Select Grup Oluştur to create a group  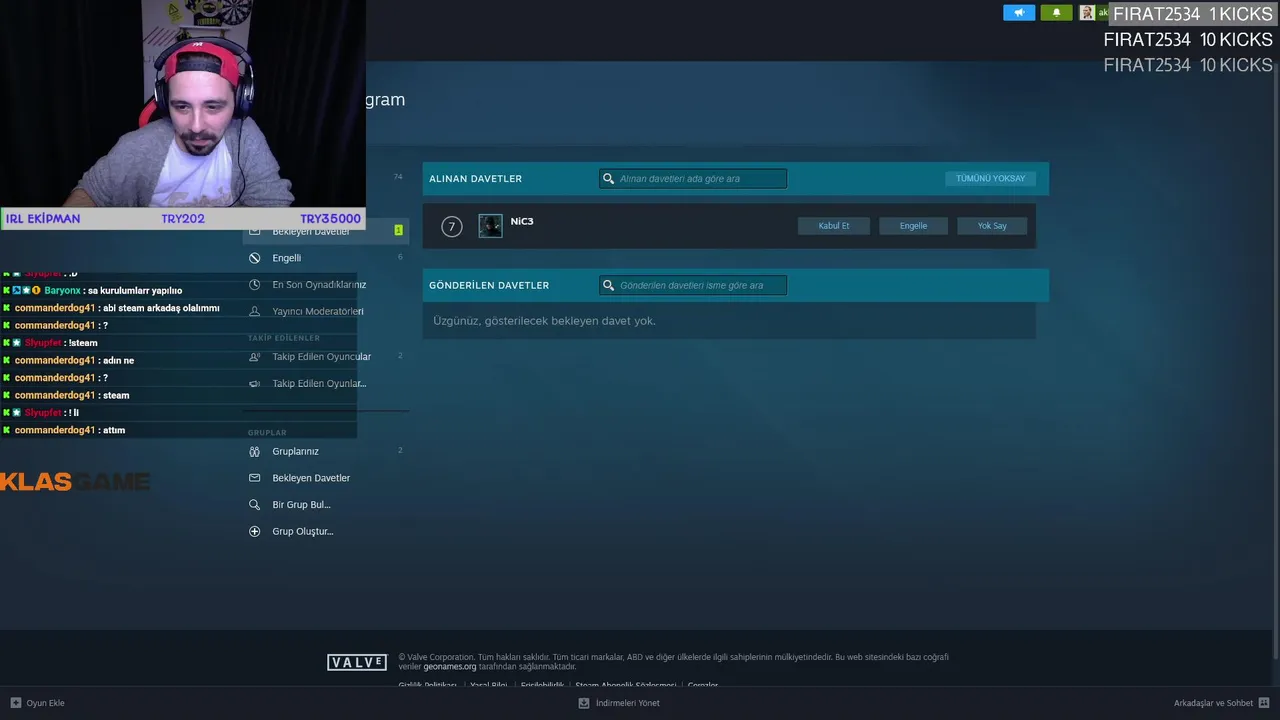click(302, 532)
